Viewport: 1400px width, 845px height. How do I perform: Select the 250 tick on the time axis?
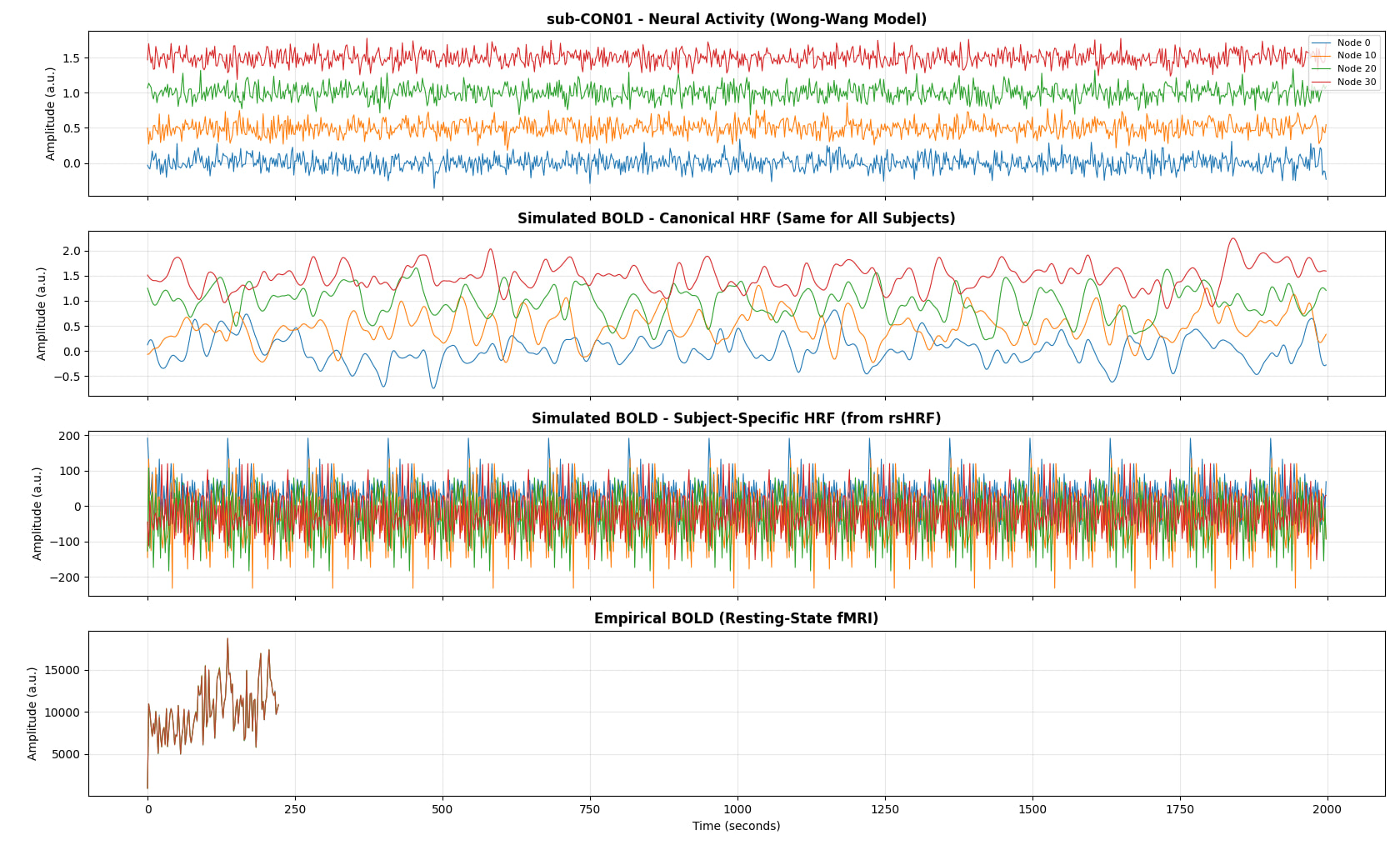click(295, 809)
